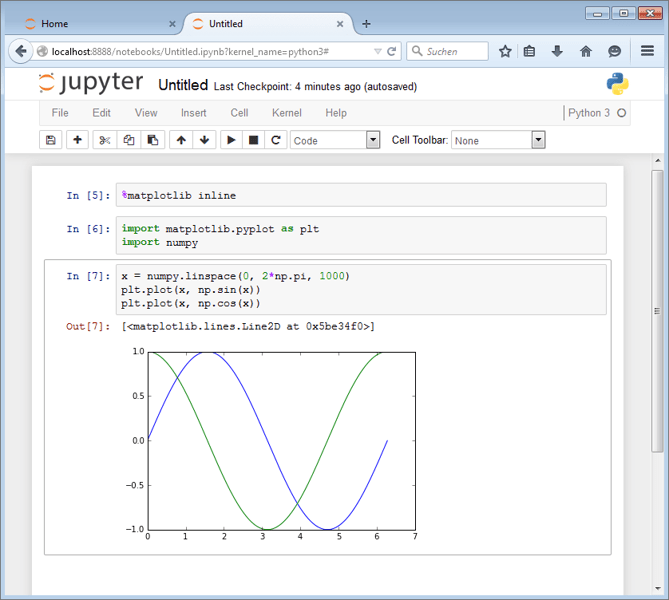Run the cell with play icon

point(231,140)
